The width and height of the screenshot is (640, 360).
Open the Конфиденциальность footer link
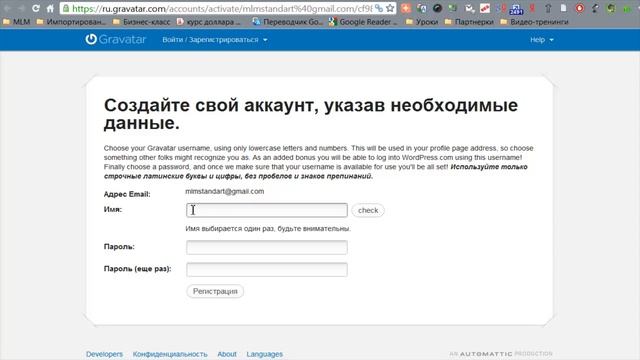(x=170, y=354)
